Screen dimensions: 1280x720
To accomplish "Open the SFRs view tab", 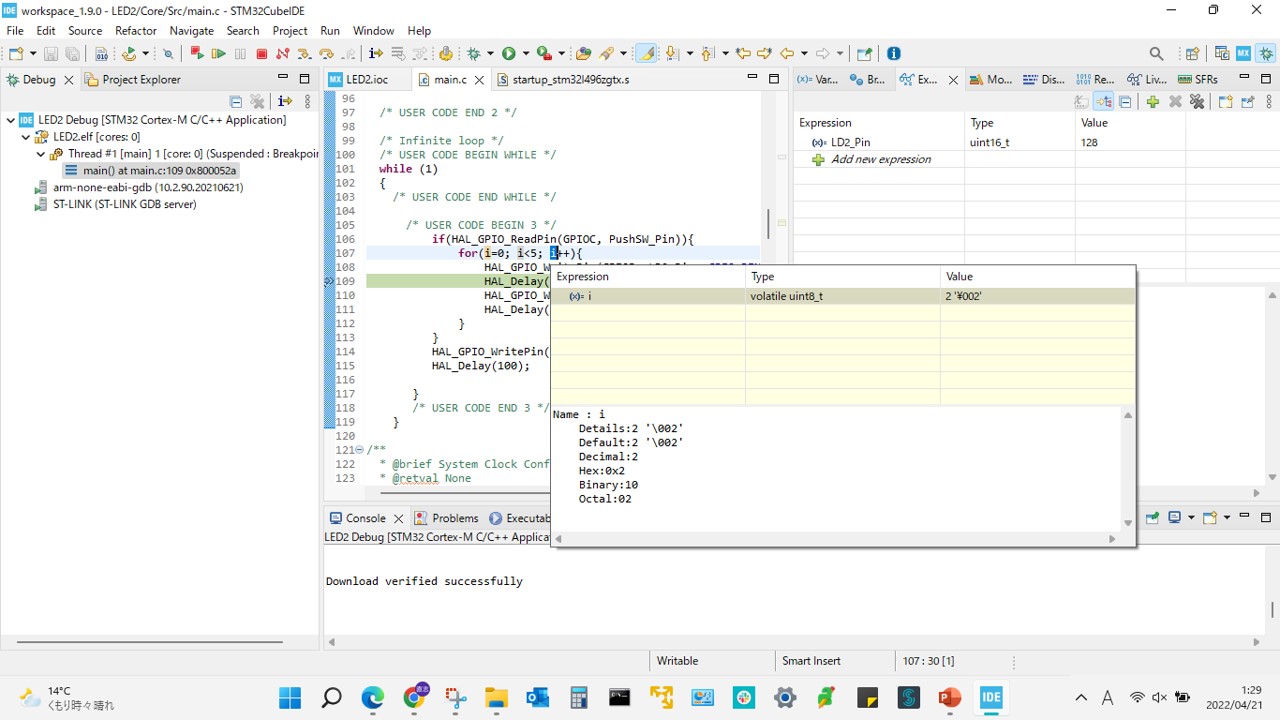I will (1197, 79).
